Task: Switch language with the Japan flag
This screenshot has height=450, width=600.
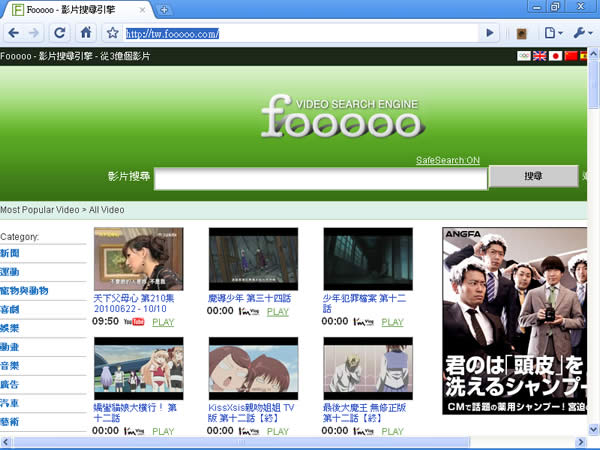Action: coord(555,56)
